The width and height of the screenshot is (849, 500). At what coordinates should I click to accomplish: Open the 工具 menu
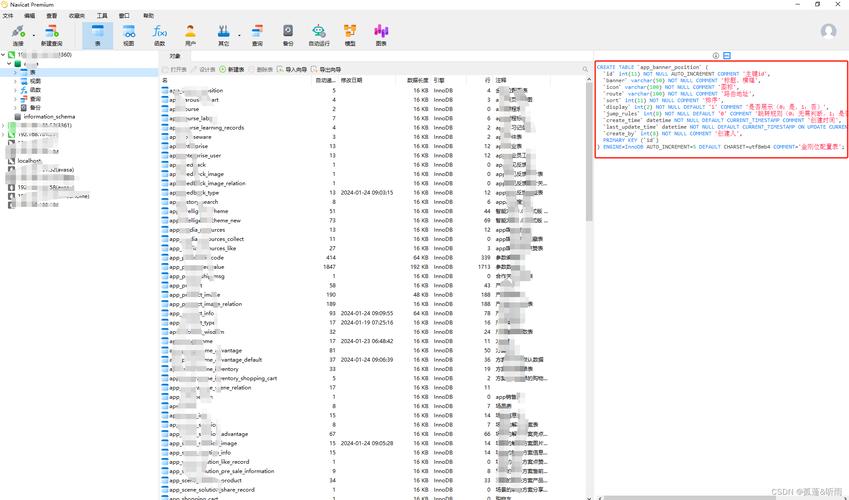point(102,16)
